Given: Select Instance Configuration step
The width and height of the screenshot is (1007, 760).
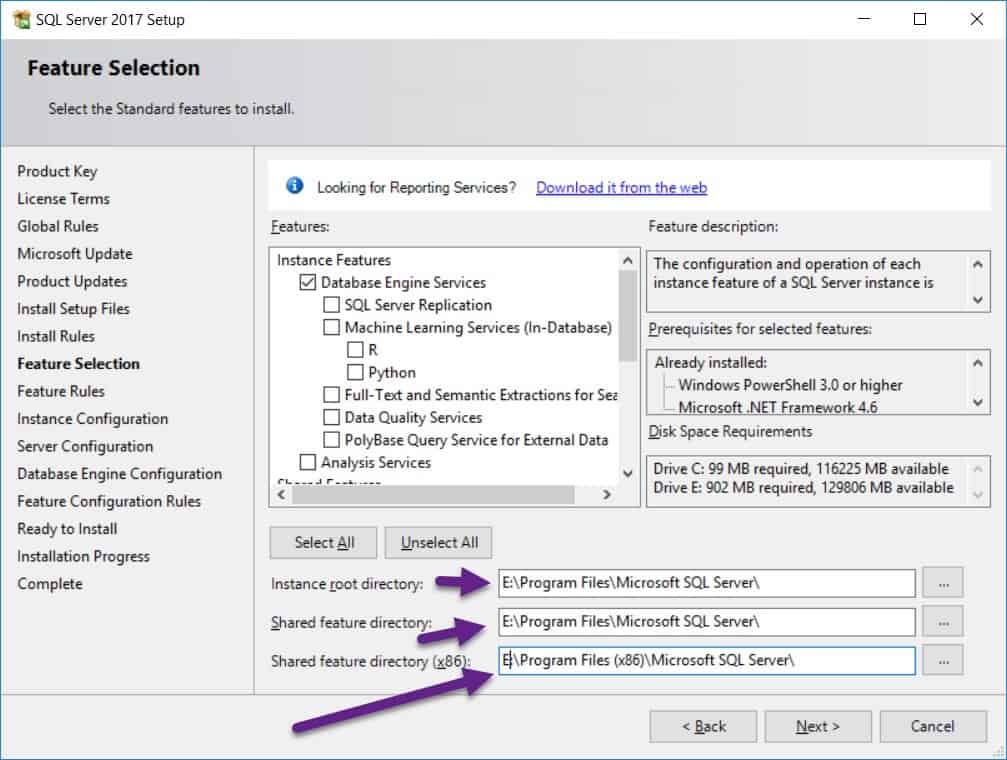Looking at the screenshot, I should coord(92,419).
